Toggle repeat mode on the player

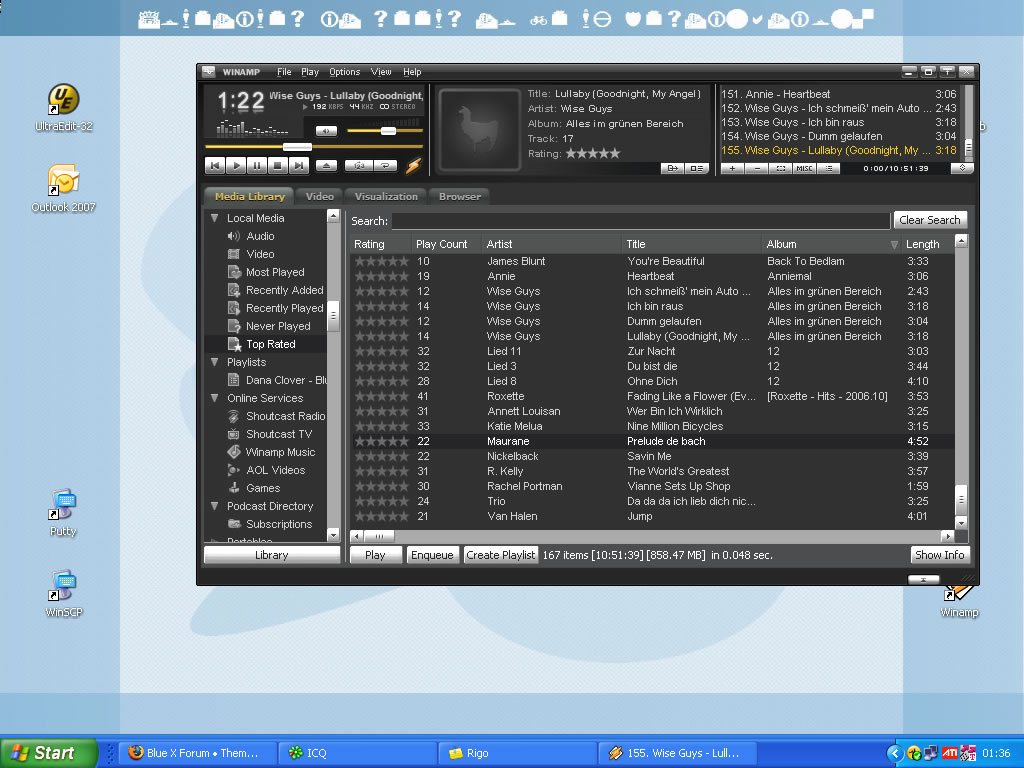click(x=385, y=166)
